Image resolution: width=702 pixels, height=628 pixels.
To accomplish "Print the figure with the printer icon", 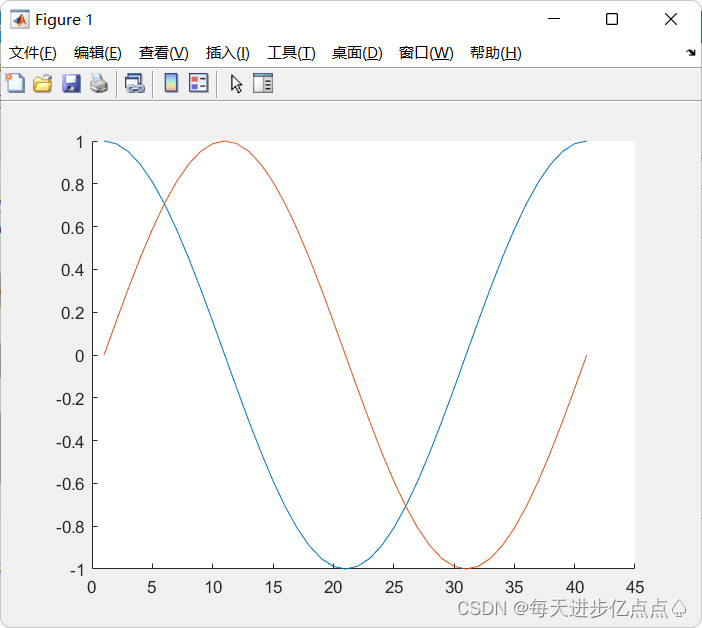I will (x=99, y=83).
